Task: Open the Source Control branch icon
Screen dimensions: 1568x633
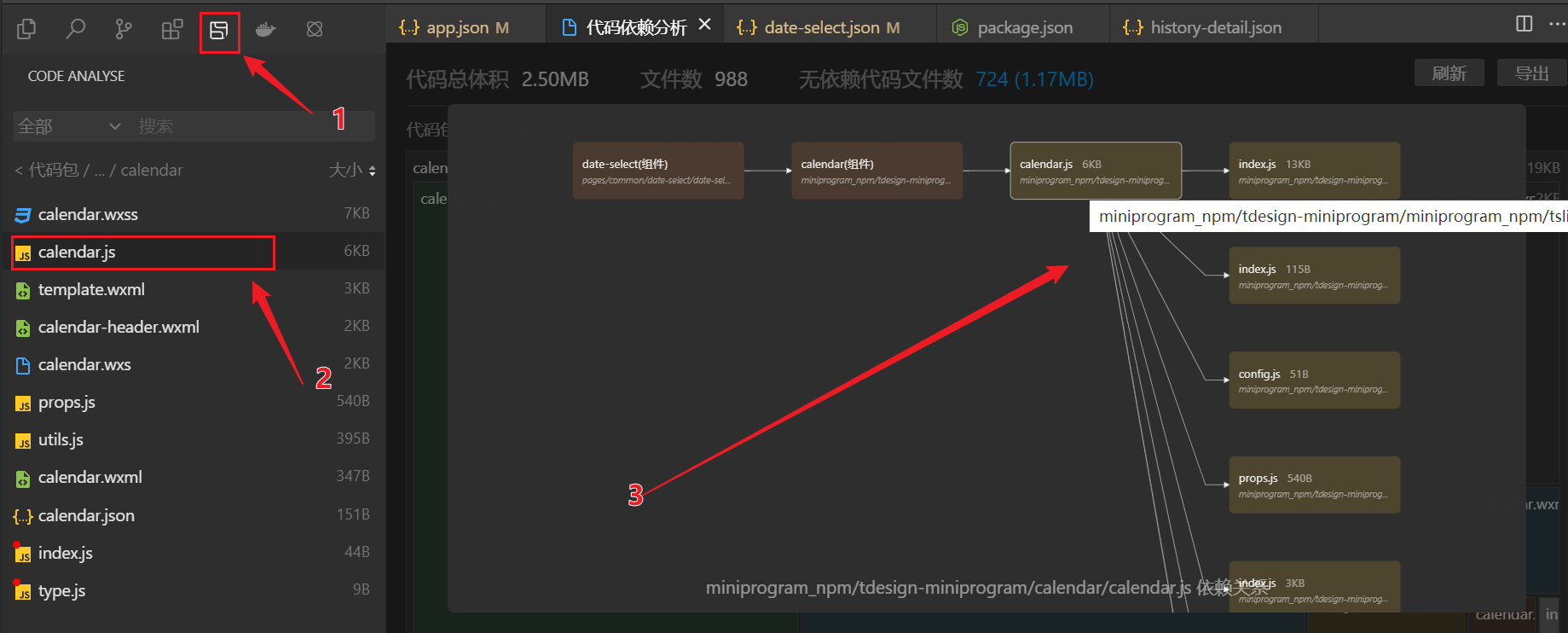Action: coord(124,29)
